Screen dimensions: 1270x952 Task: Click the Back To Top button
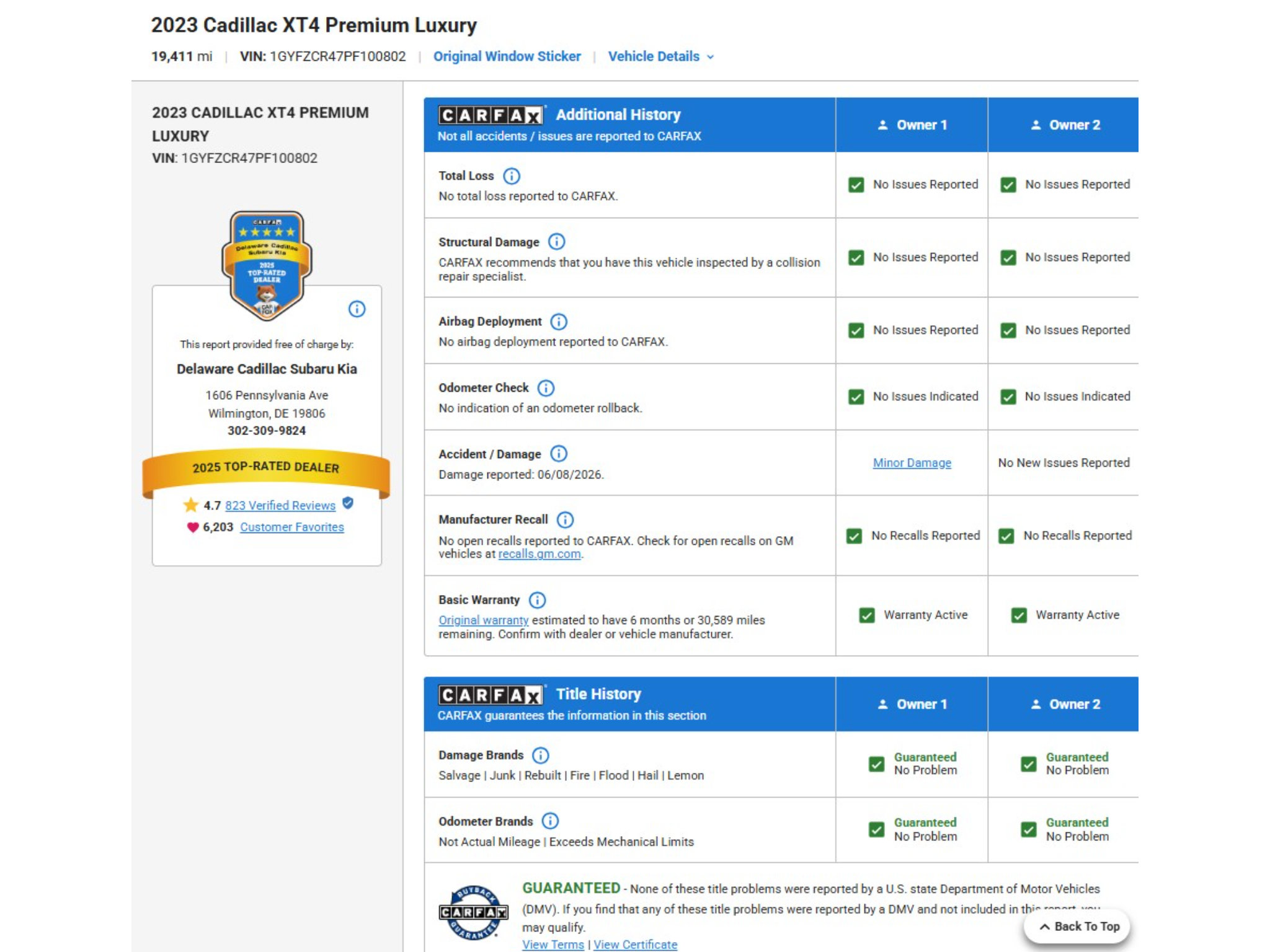pos(1077,927)
